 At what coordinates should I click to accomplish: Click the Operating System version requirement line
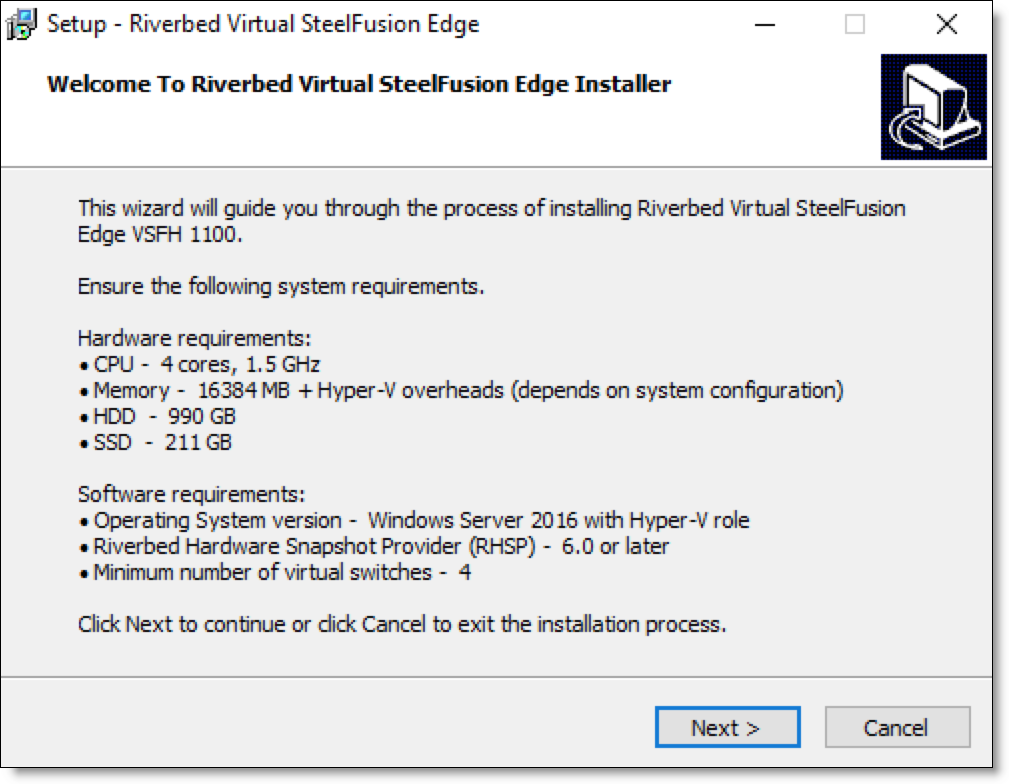(x=414, y=520)
